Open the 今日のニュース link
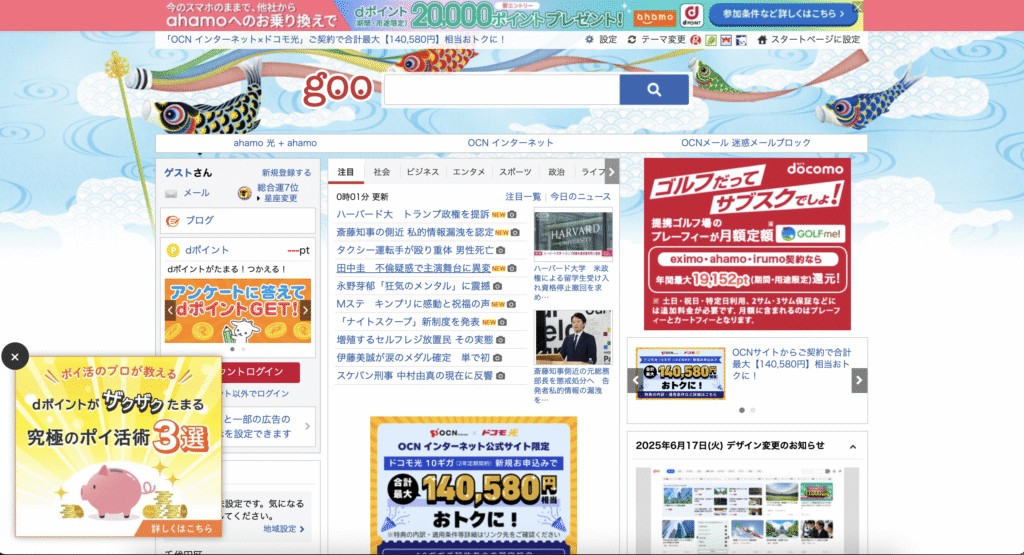The height and width of the screenshot is (555, 1024). click(x=580, y=197)
